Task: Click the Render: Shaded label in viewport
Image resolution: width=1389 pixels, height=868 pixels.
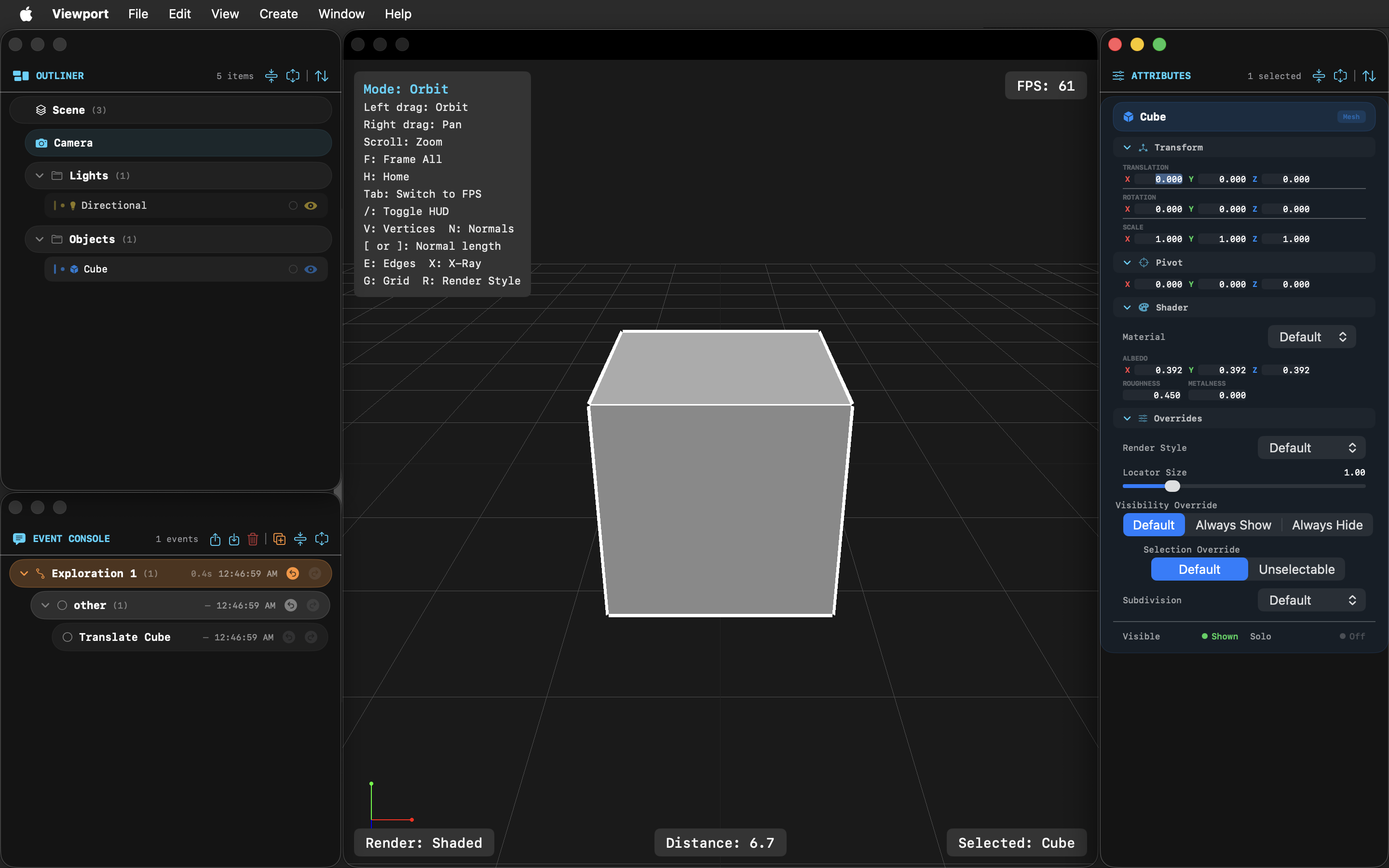Action: [x=423, y=843]
